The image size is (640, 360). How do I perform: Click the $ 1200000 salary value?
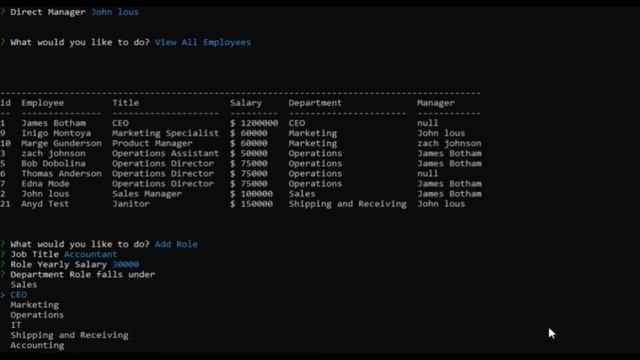[254, 123]
